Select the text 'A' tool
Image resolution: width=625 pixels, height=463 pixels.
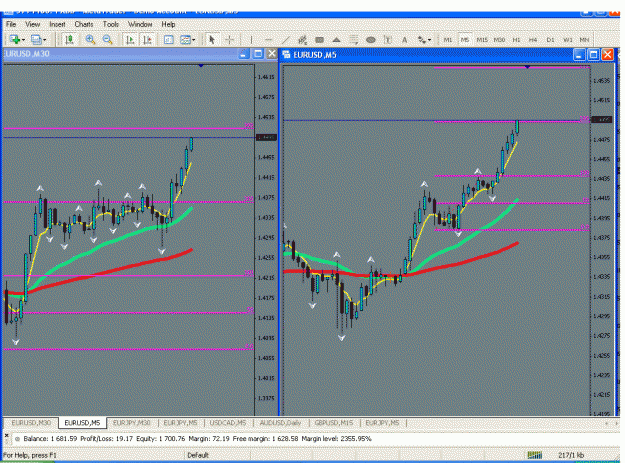pos(405,39)
